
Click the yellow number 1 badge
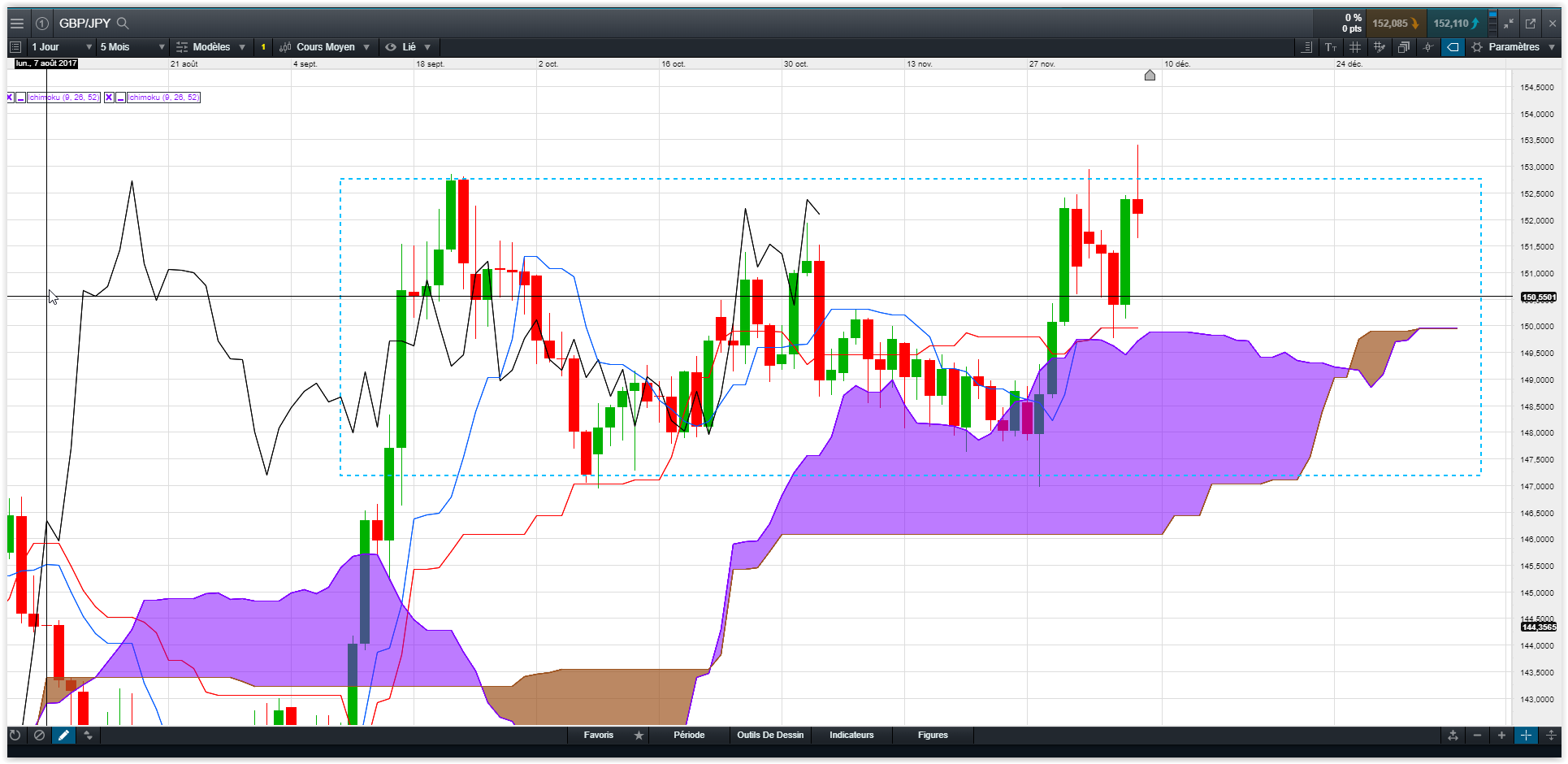[263, 47]
